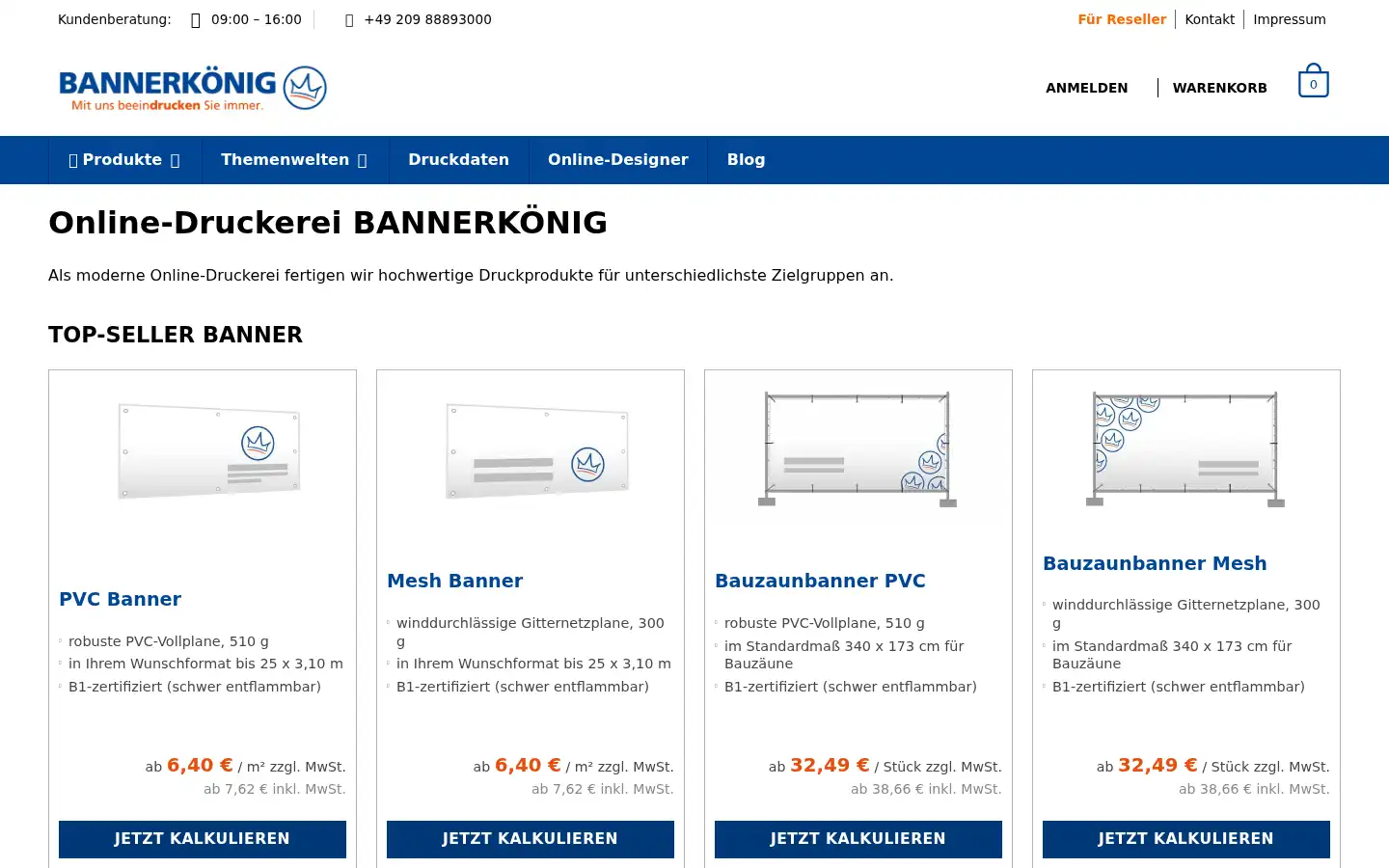Call the +49 209 88893000 number

(x=427, y=19)
